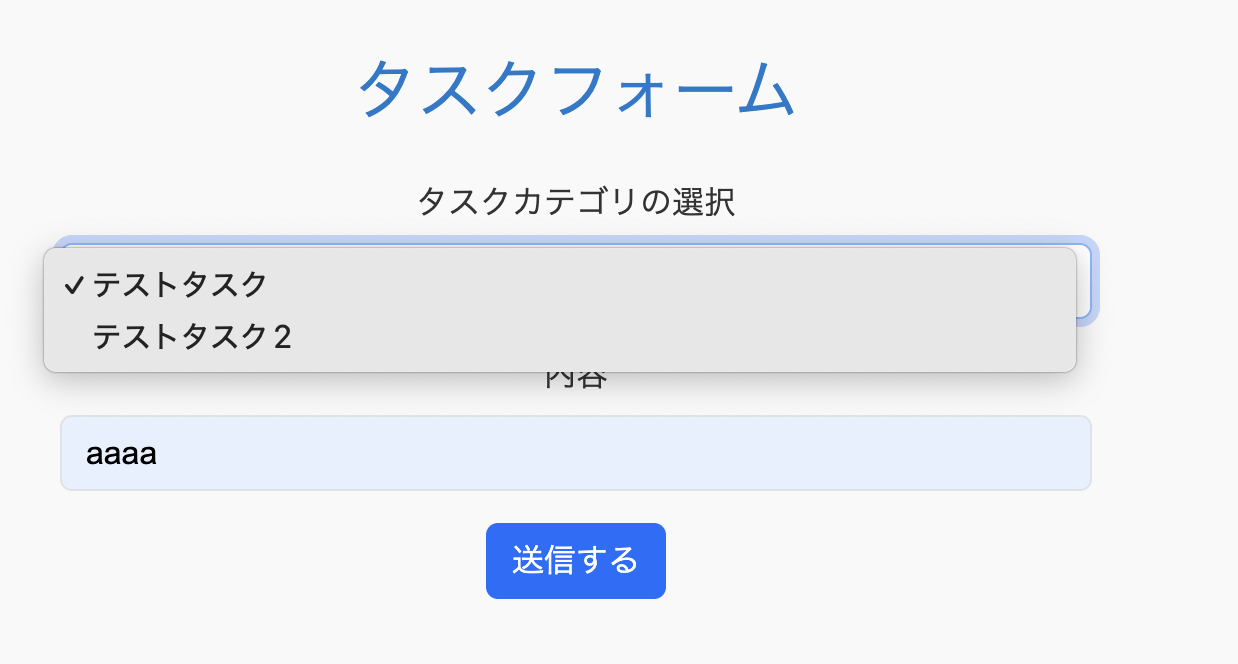Click the partially hidden 内容 label
1238x664 pixels.
point(576,381)
